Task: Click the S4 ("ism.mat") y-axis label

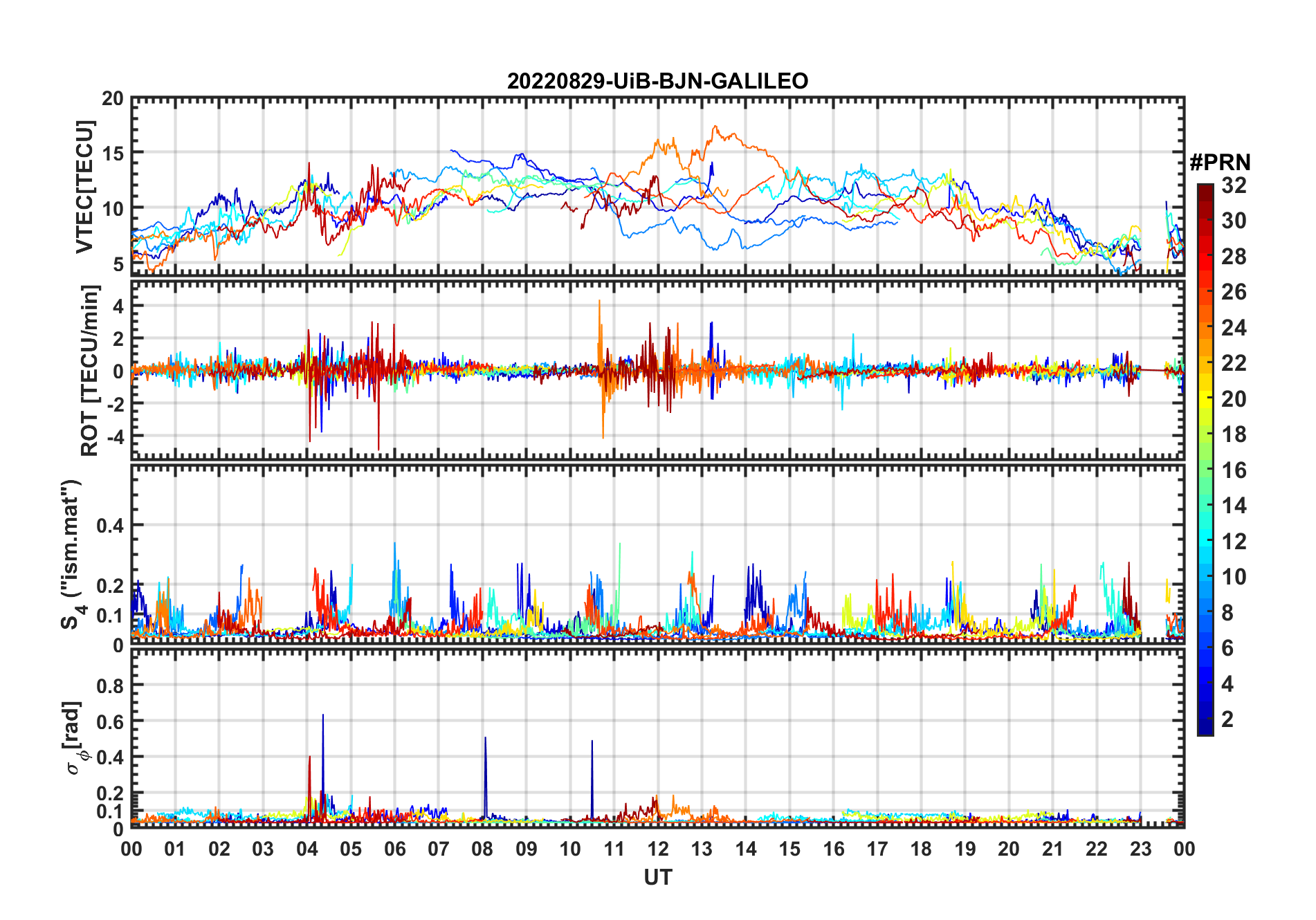Action: point(72,554)
